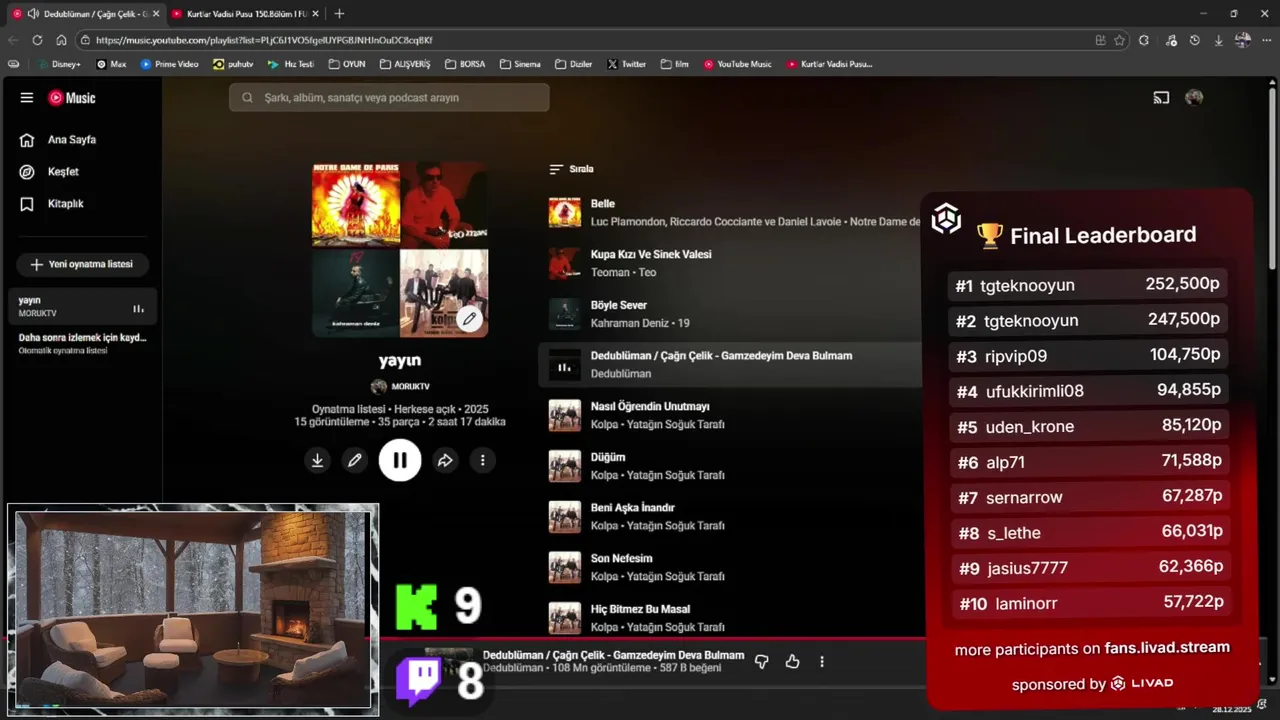Download the yayın playlist

tap(317, 460)
